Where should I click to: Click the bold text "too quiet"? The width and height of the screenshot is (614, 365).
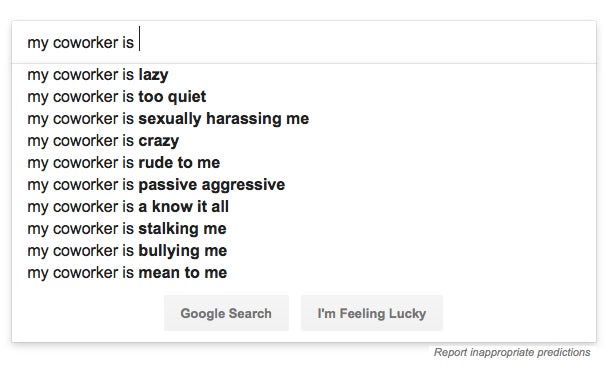pos(172,97)
